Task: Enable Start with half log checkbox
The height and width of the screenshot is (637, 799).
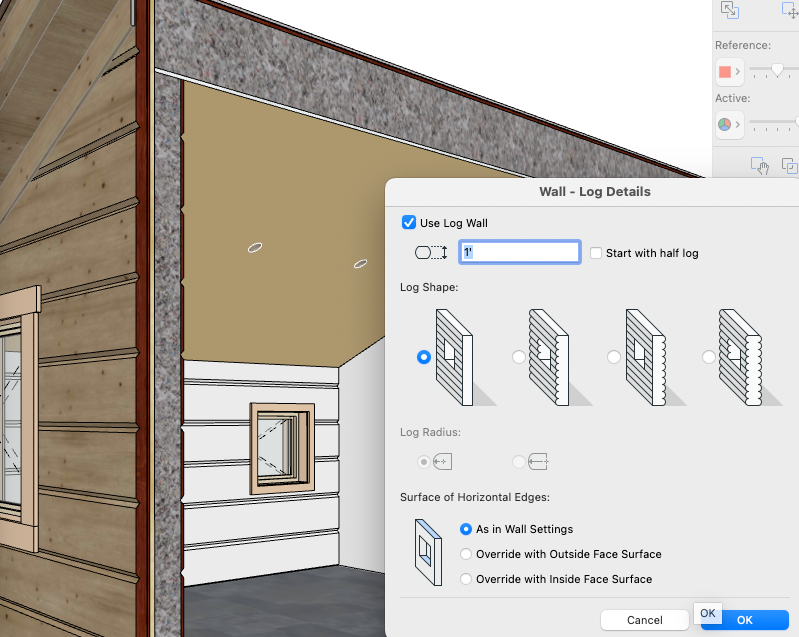Action: 596,253
